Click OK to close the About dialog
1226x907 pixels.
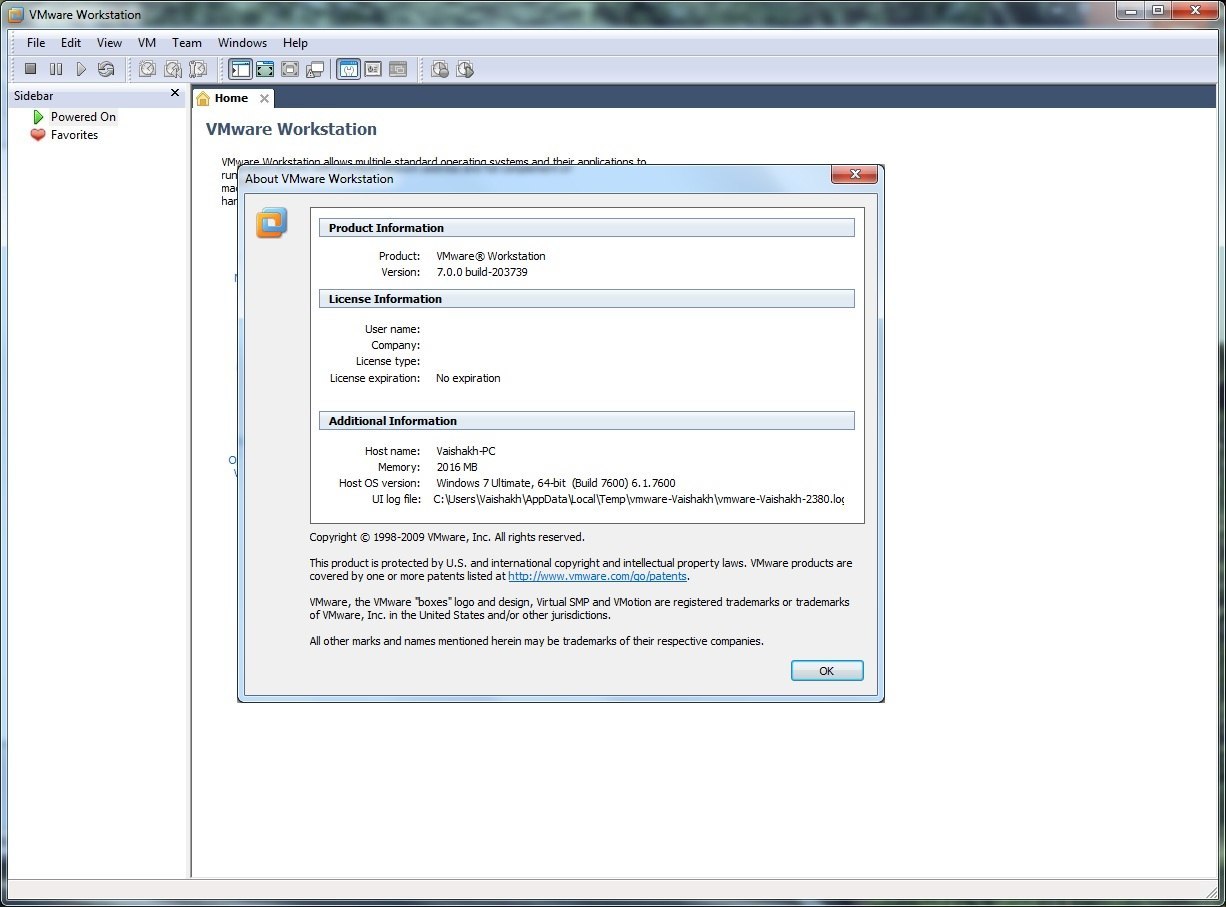coord(826,670)
